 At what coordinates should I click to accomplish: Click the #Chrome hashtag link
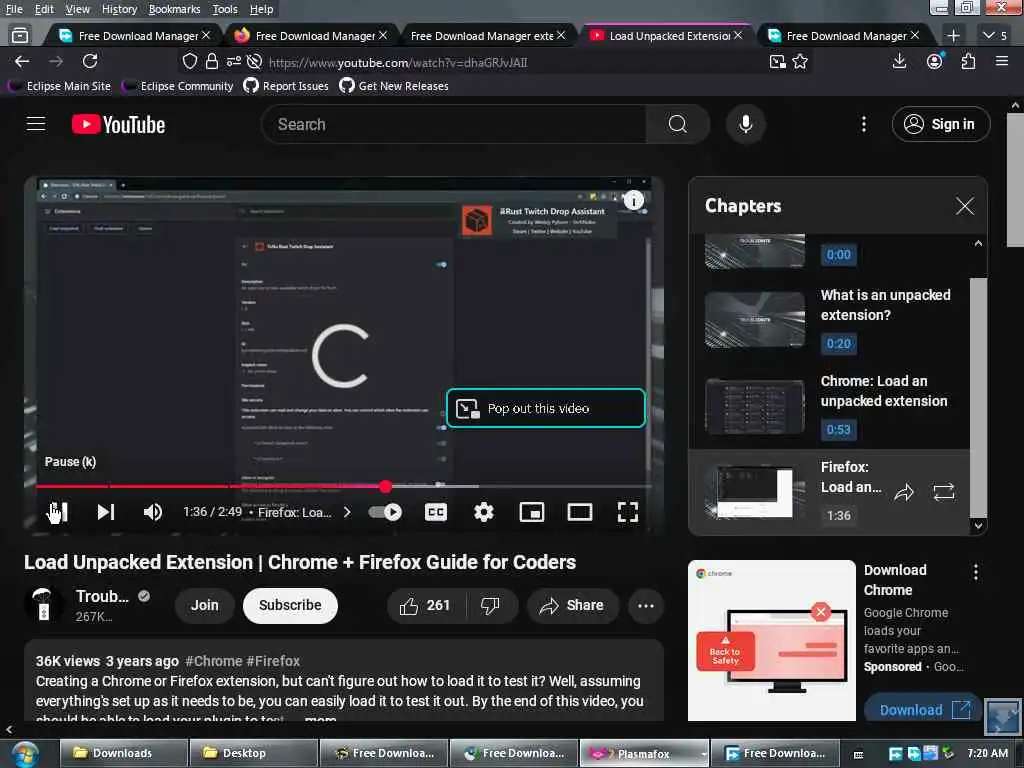[x=214, y=661]
